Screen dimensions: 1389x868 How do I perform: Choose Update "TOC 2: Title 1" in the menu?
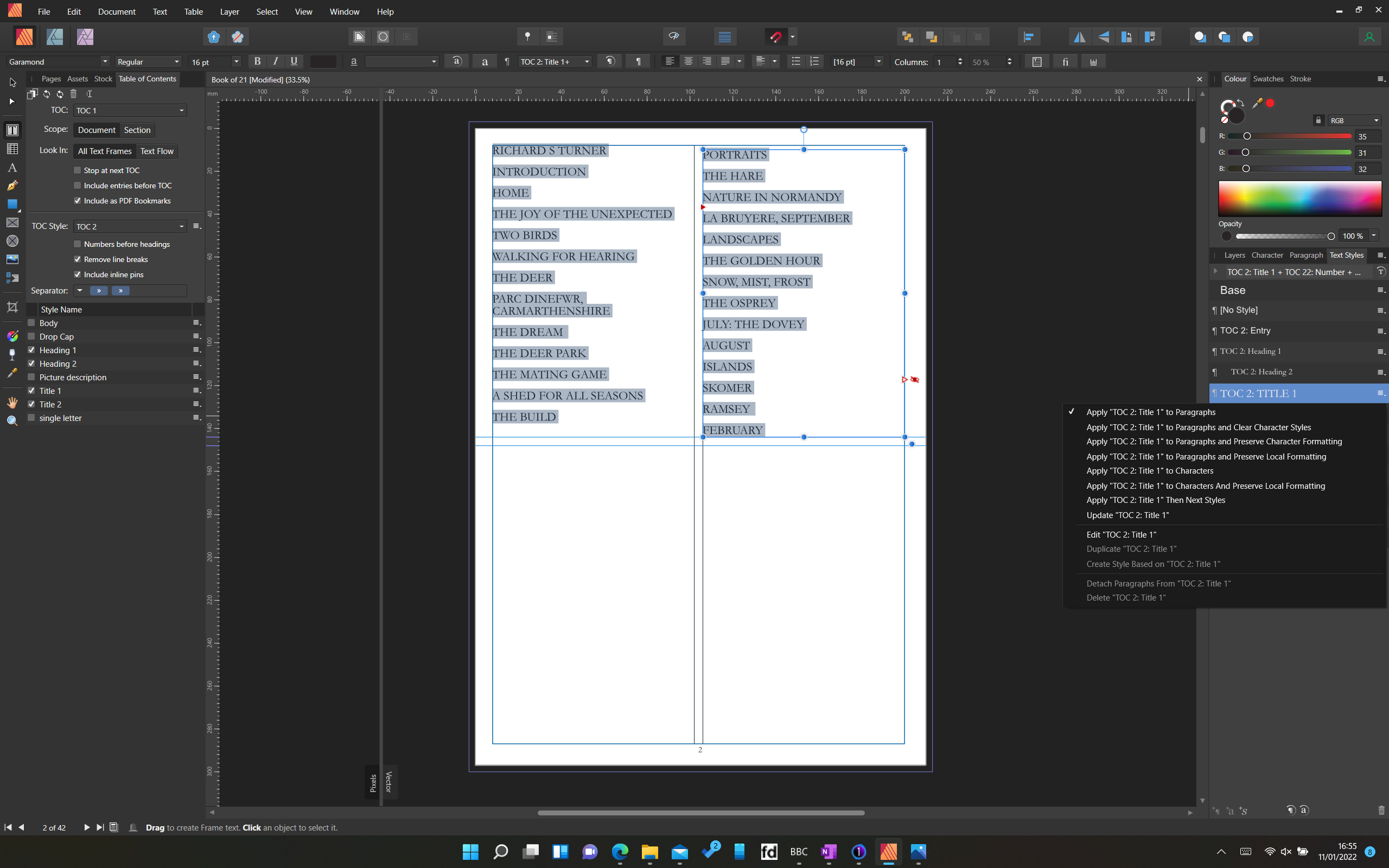coord(1127,515)
